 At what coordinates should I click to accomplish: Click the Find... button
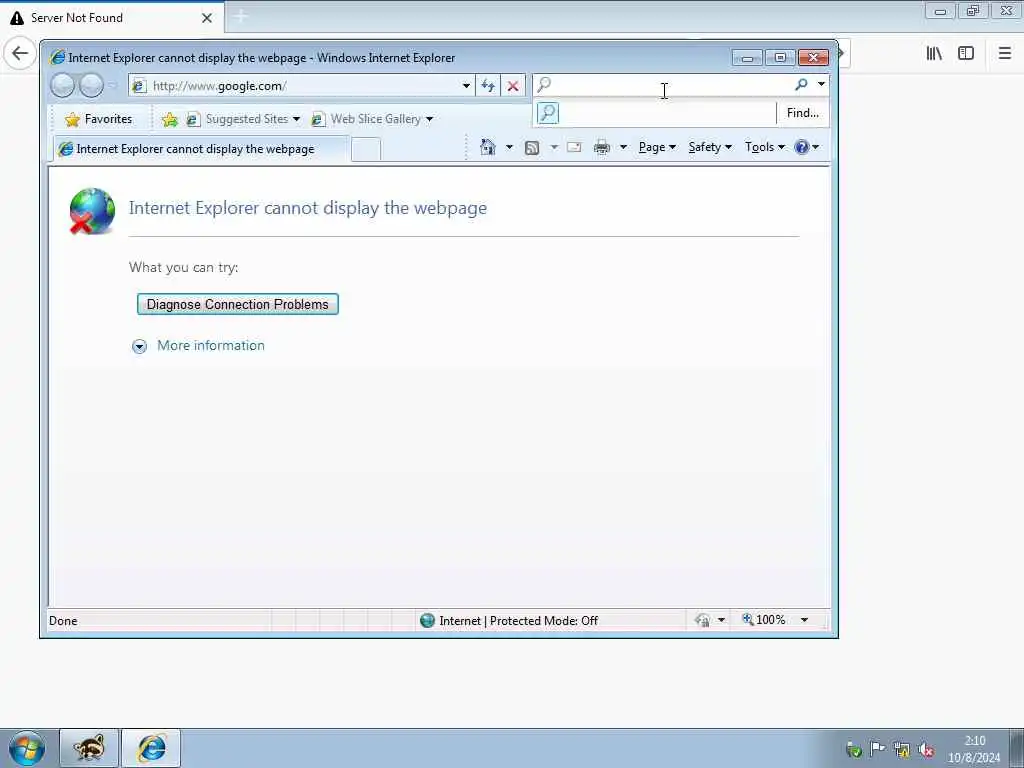803,113
